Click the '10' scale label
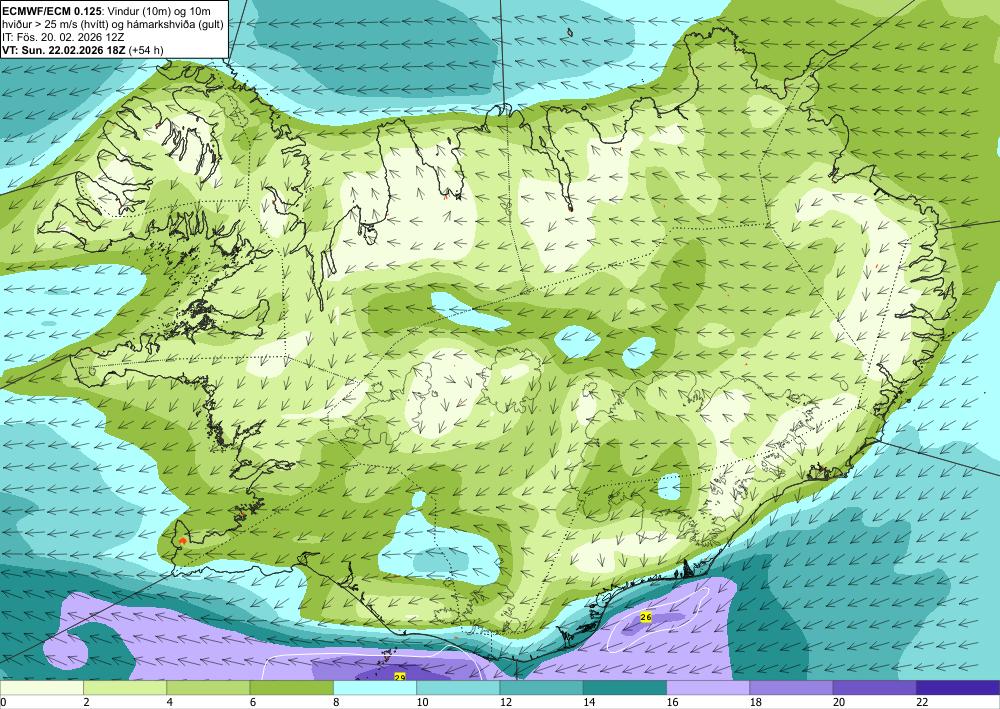1000x709 pixels. click(x=422, y=703)
